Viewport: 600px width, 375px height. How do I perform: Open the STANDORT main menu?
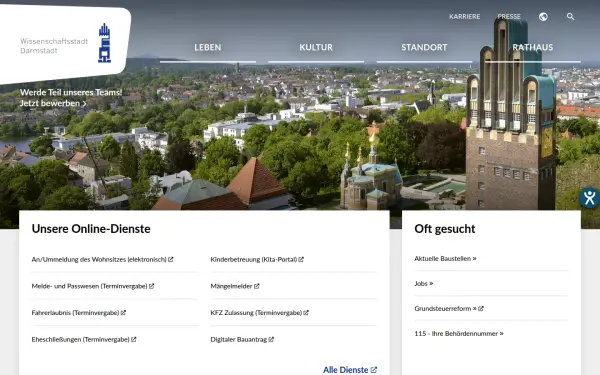424,47
